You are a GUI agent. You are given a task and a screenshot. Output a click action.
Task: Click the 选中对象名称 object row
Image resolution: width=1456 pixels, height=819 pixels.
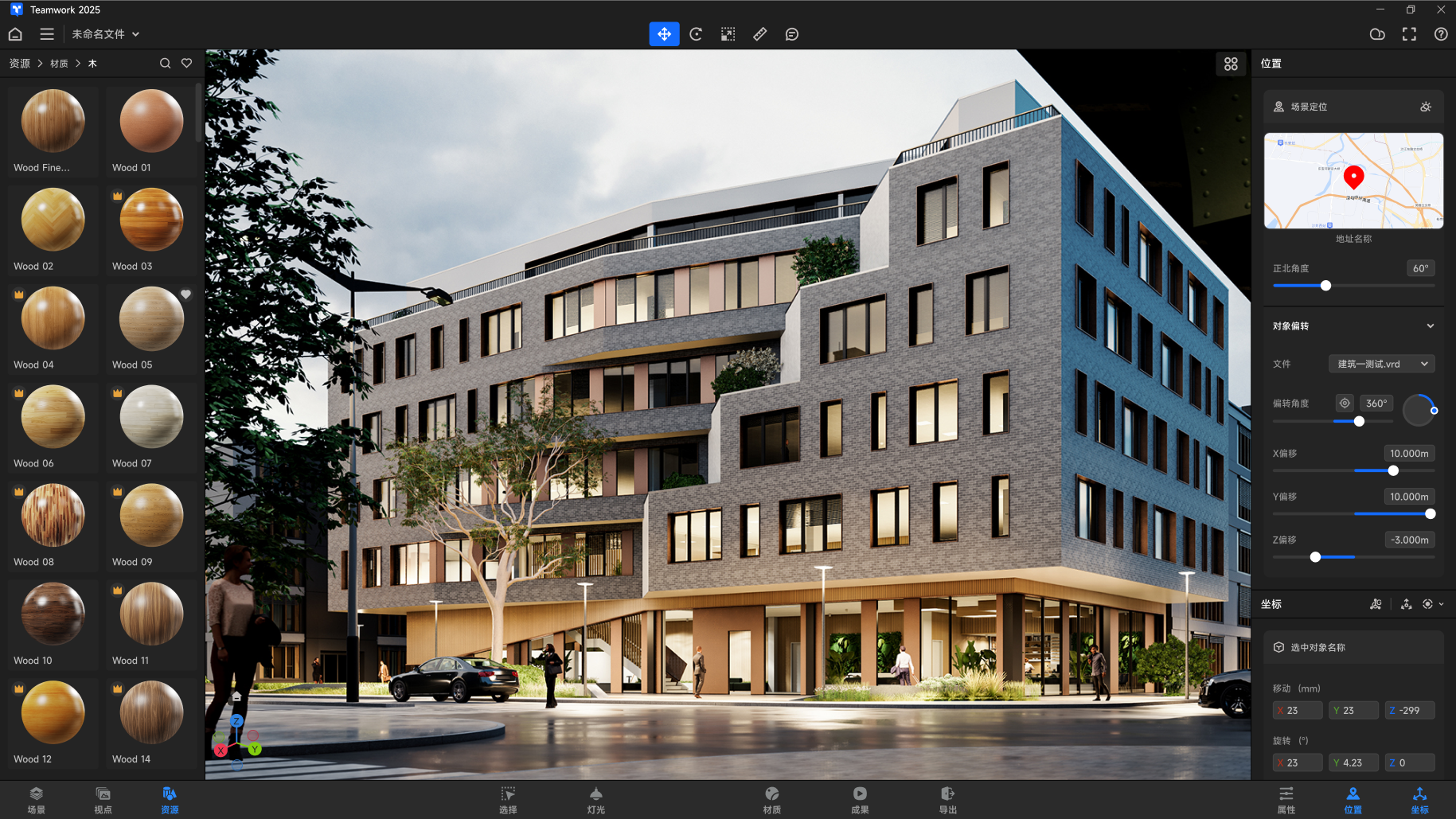[x=1353, y=647]
